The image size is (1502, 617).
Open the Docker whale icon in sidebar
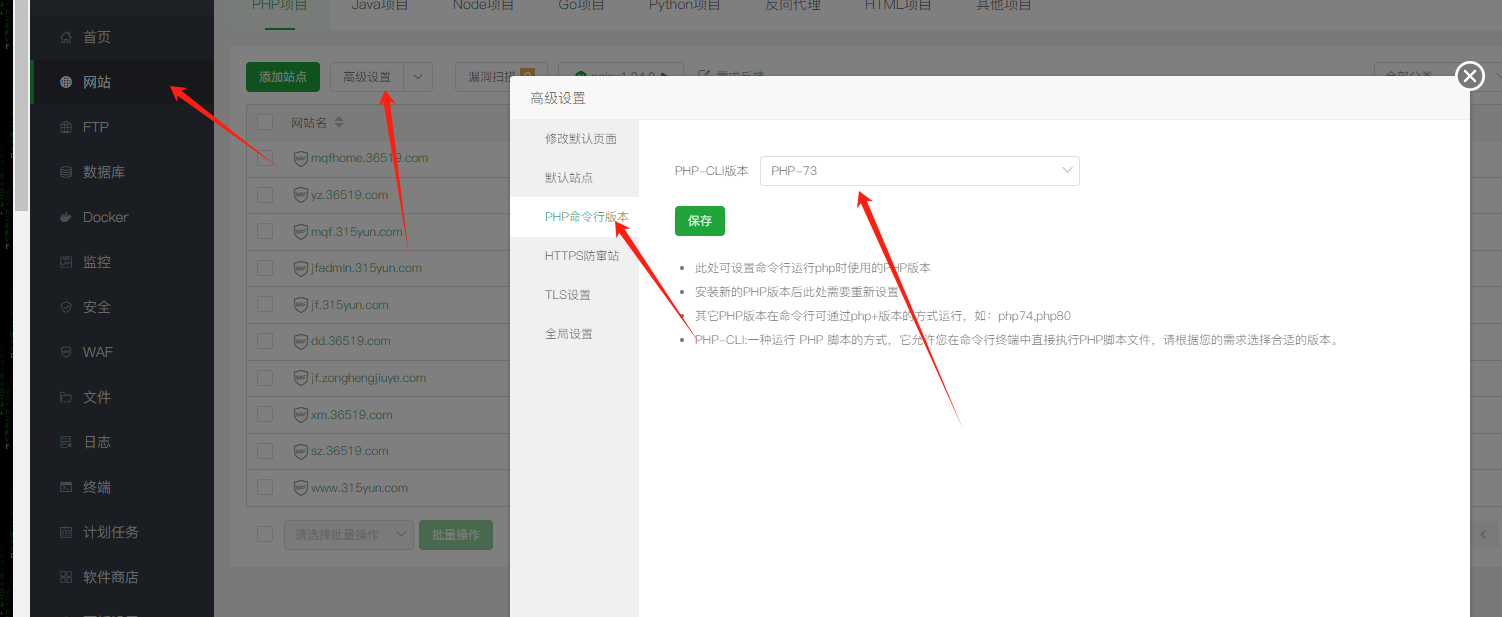[x=66, y=217]
